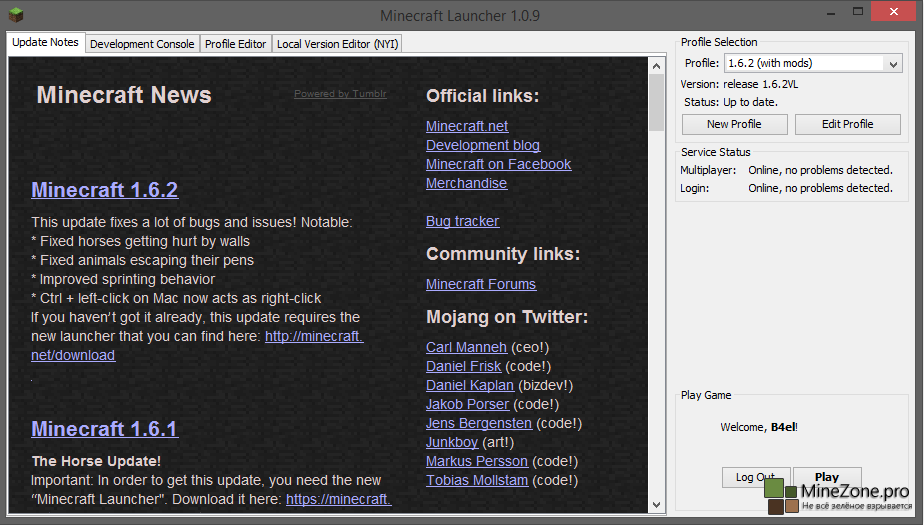The height and width of the screenshot is (525, 924).
Task: Open the Powered by Tumblr link
Action: [x=340, y=94]
